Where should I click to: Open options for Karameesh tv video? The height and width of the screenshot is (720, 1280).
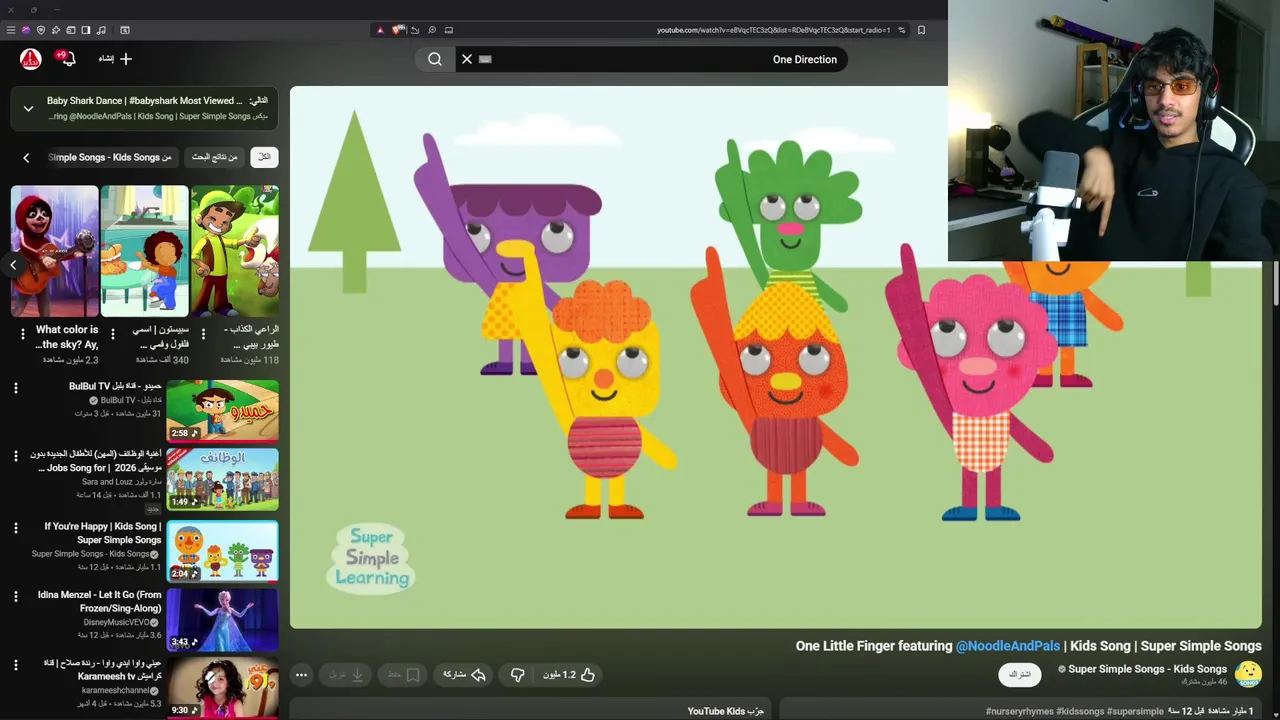[15, 664]
